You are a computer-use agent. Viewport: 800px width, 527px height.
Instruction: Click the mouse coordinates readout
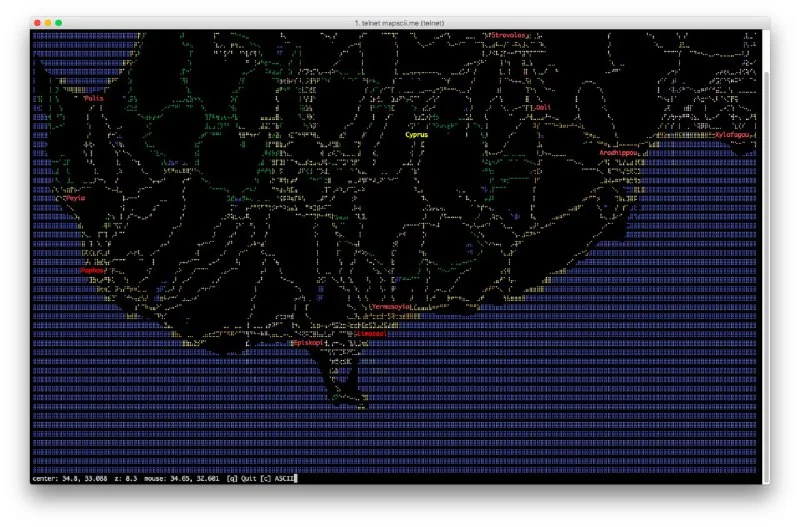[183, 478]
